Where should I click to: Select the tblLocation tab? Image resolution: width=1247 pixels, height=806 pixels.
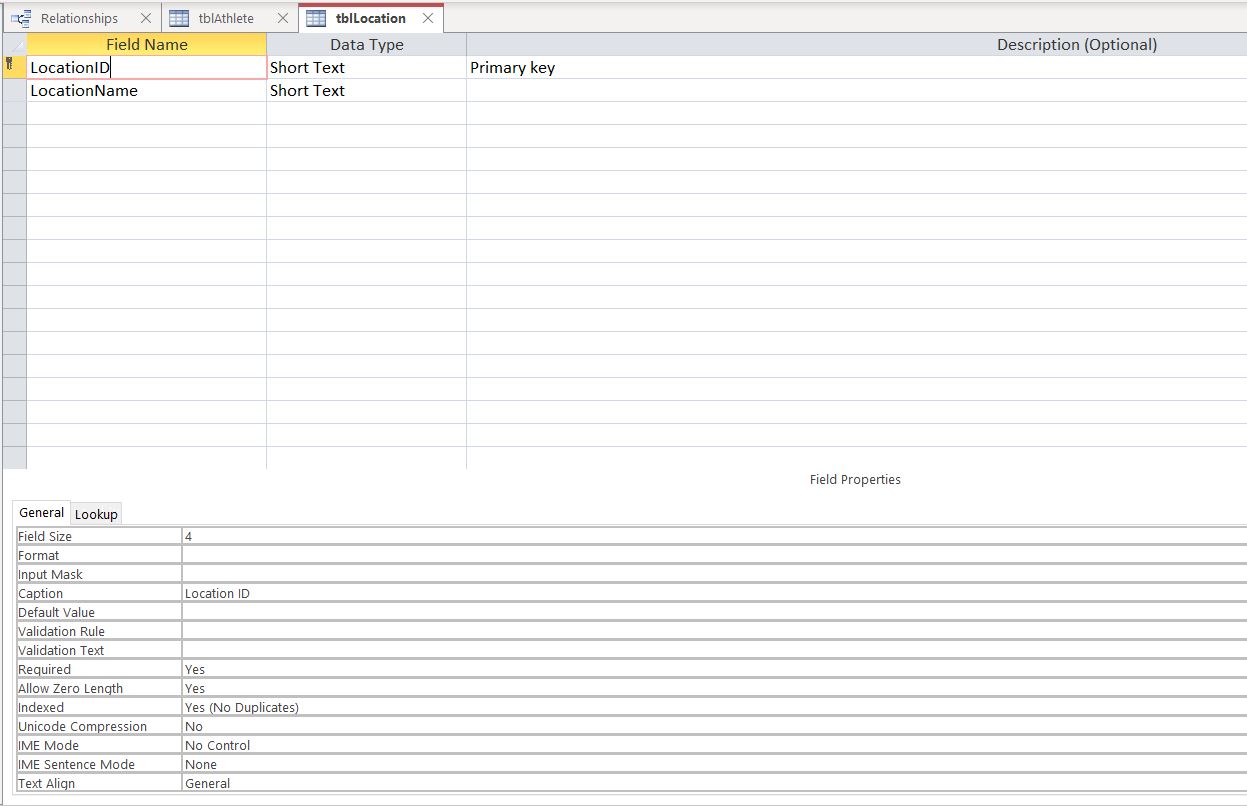(371, 18)
